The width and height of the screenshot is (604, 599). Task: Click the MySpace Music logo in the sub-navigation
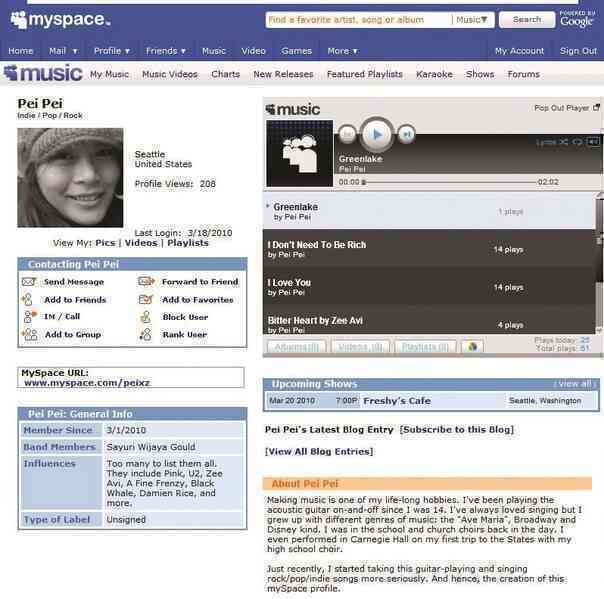[x=43, y=73]
